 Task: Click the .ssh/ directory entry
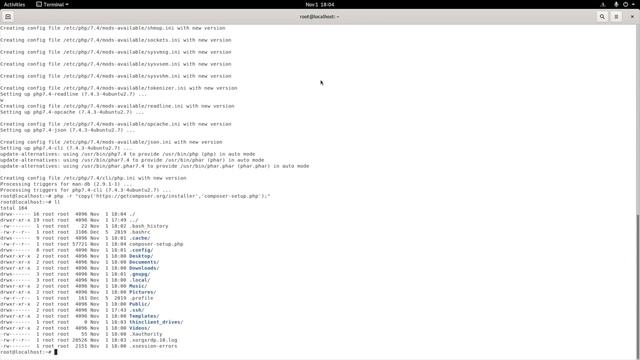[136, 310]
